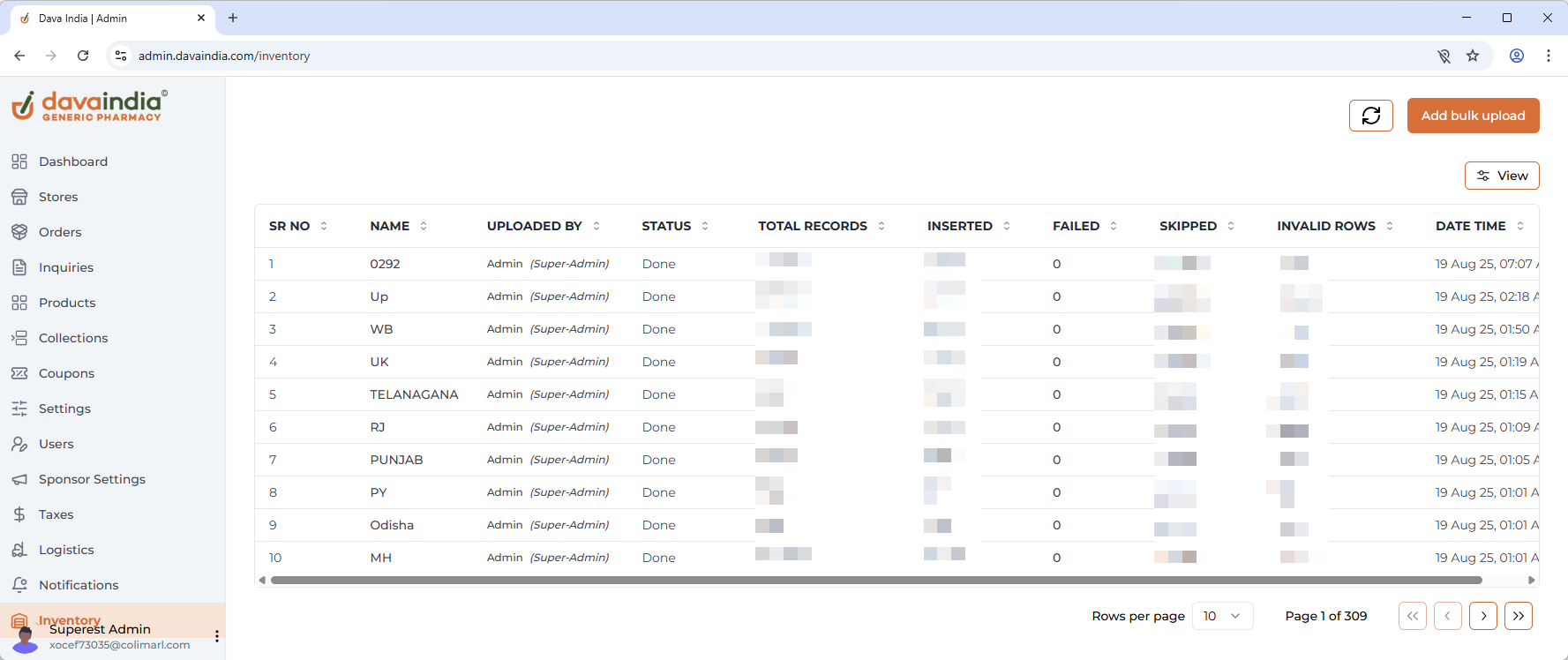Click the Coupons ticket icon

19,373
